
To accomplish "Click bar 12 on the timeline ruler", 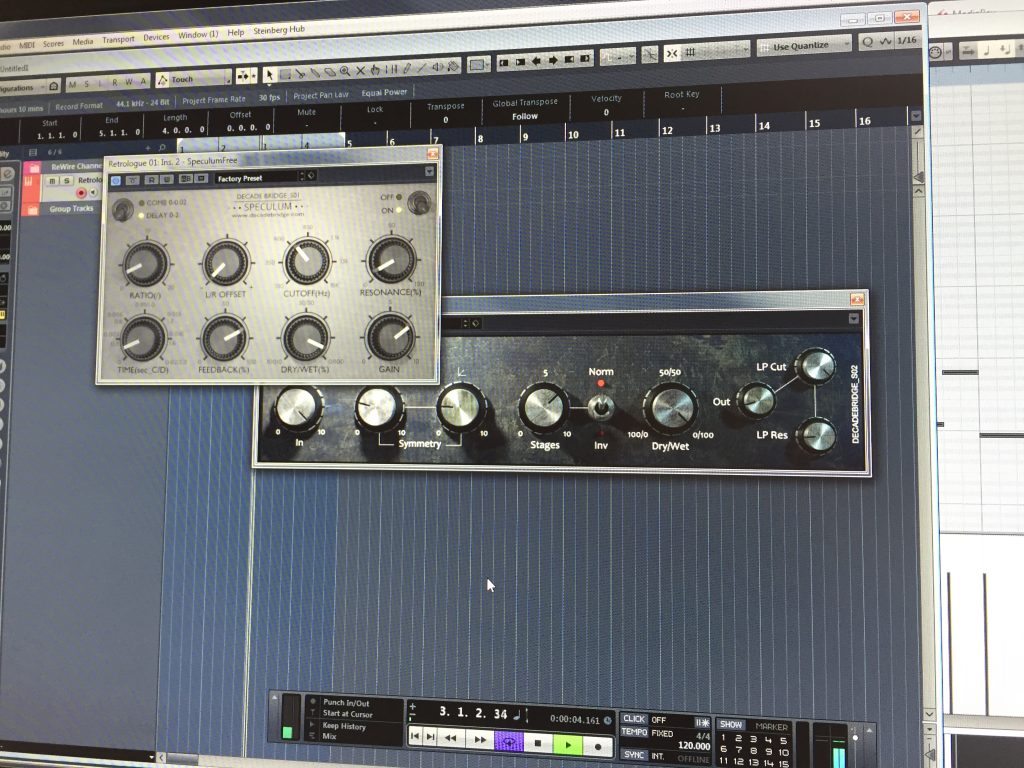I will pyautogui.click(x=667, y=130).
